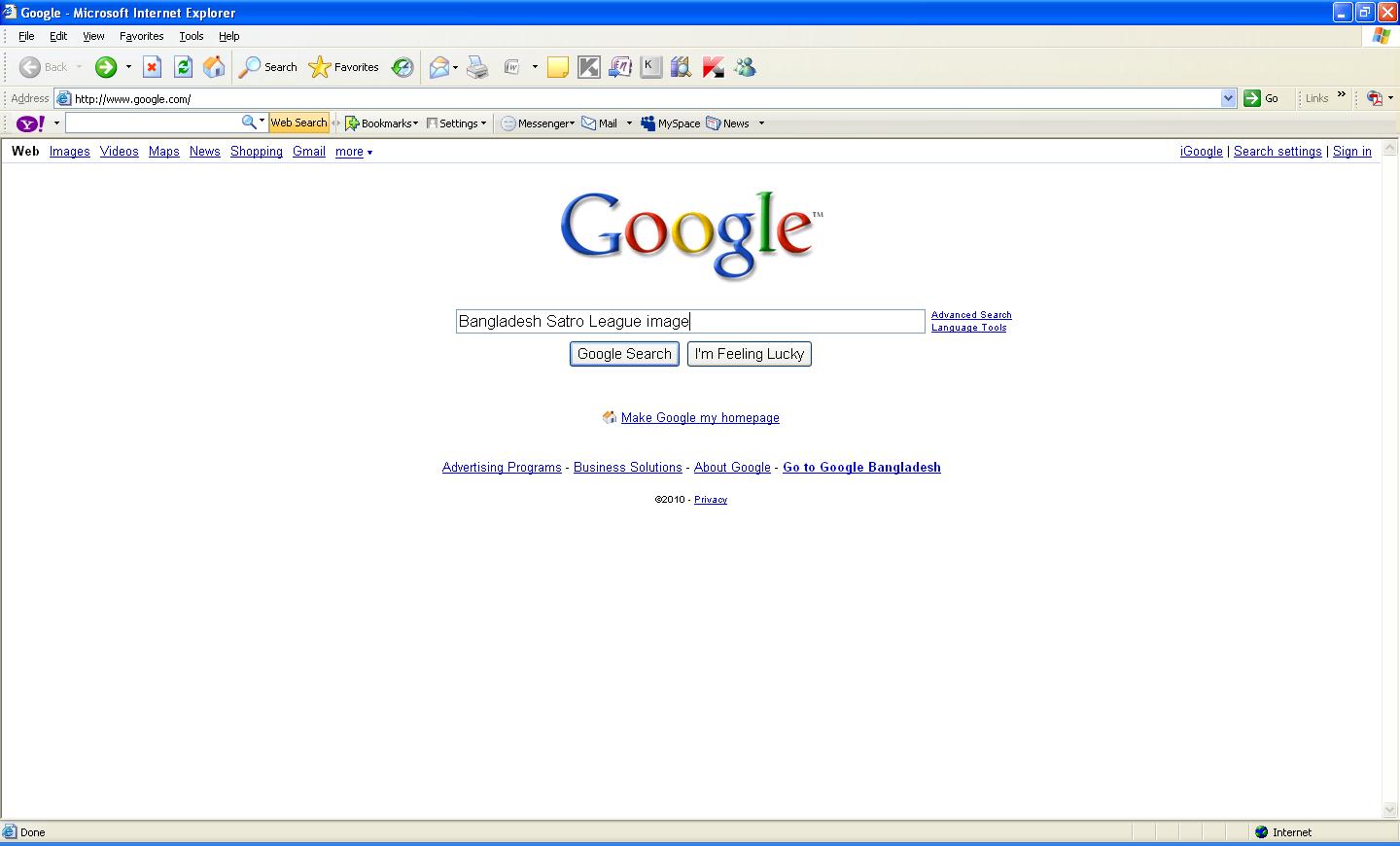The height and width of the screenshot is (846, 1400).
Task: Go to Home page icon
Action: 214,67
